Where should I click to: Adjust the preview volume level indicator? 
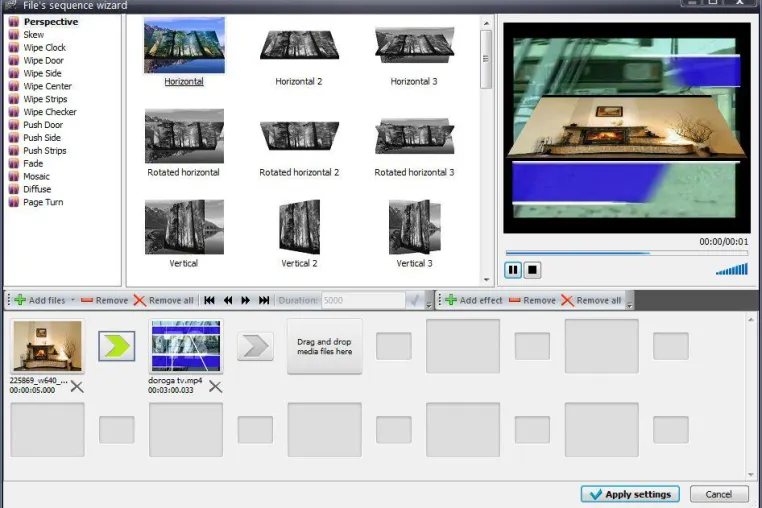732,269
